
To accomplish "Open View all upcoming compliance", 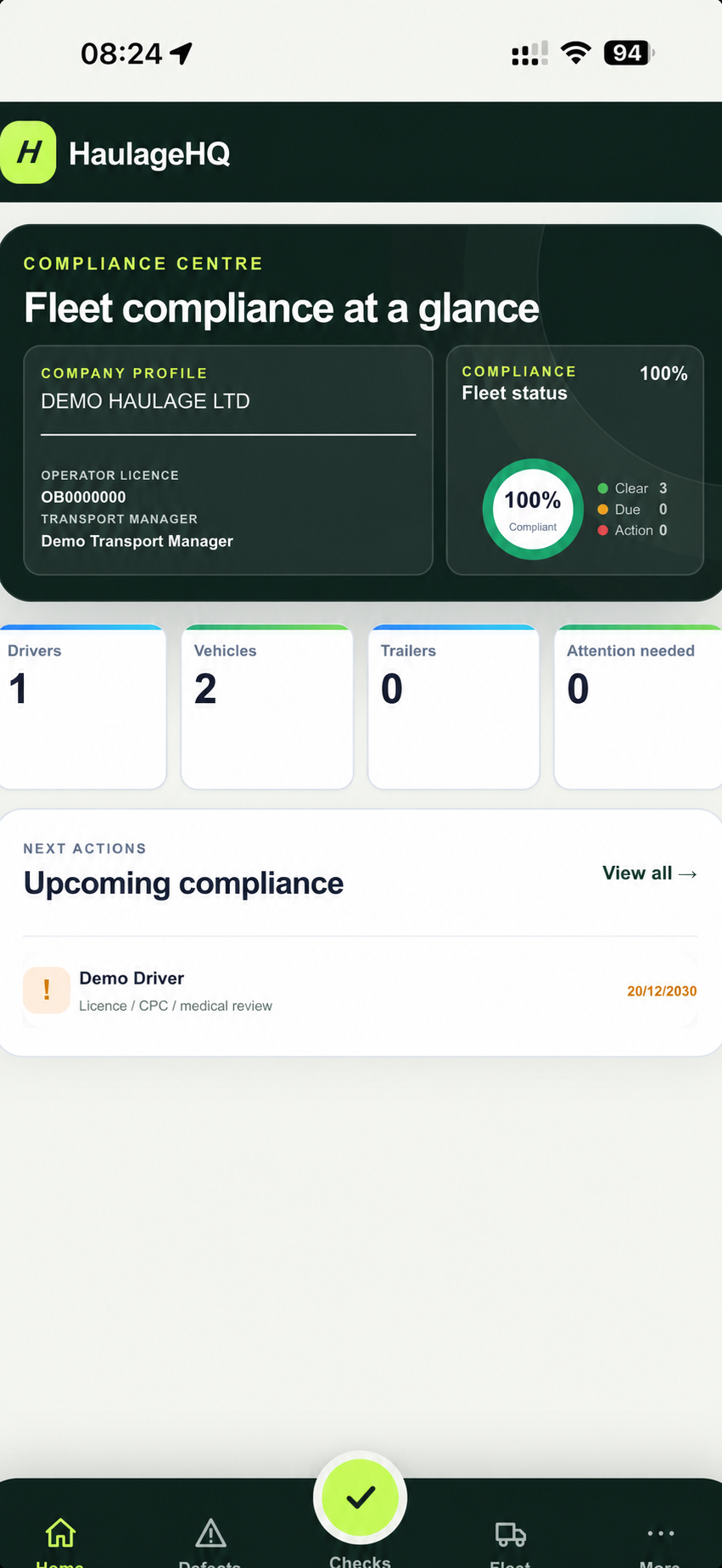I will click(x=650, y=873).
